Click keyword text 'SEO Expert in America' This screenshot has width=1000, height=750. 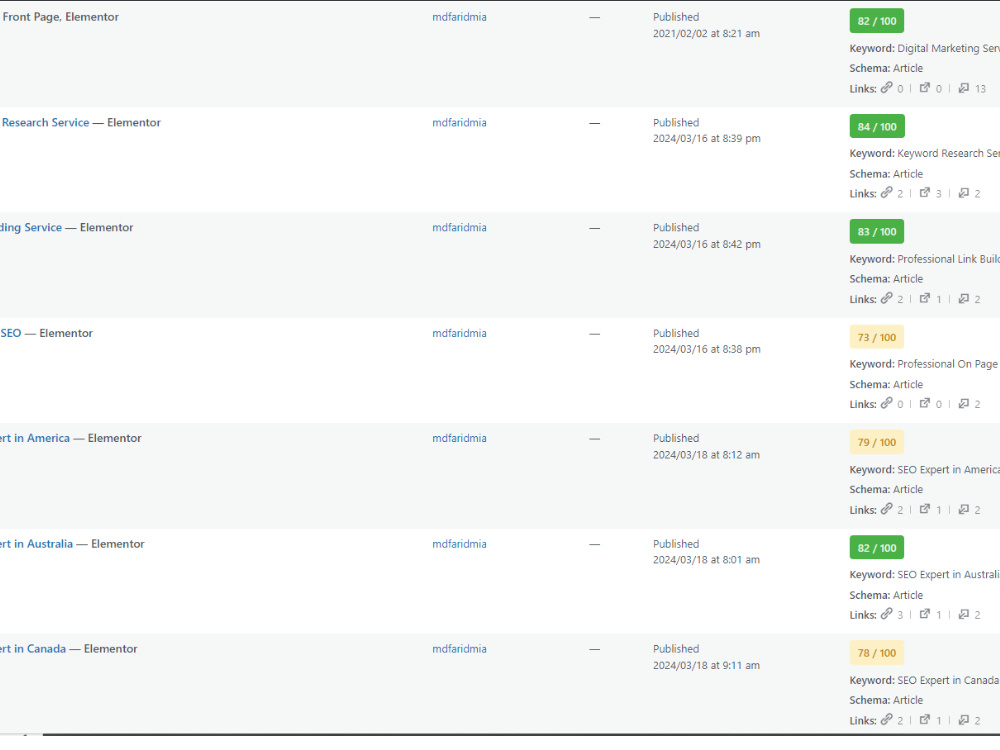pyautogui.click(x=948, y=469)
